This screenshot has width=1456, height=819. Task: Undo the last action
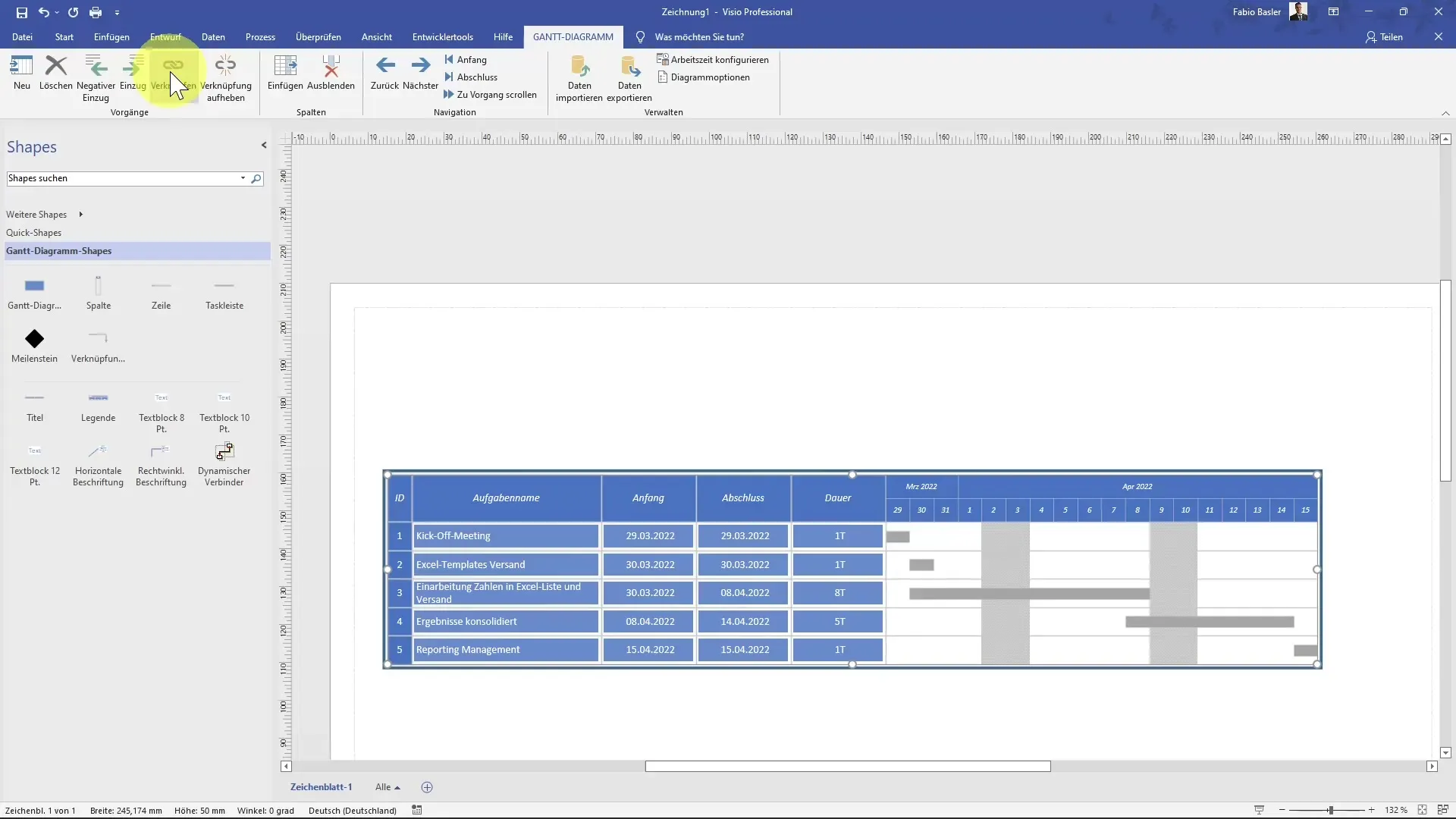[44, 12]
